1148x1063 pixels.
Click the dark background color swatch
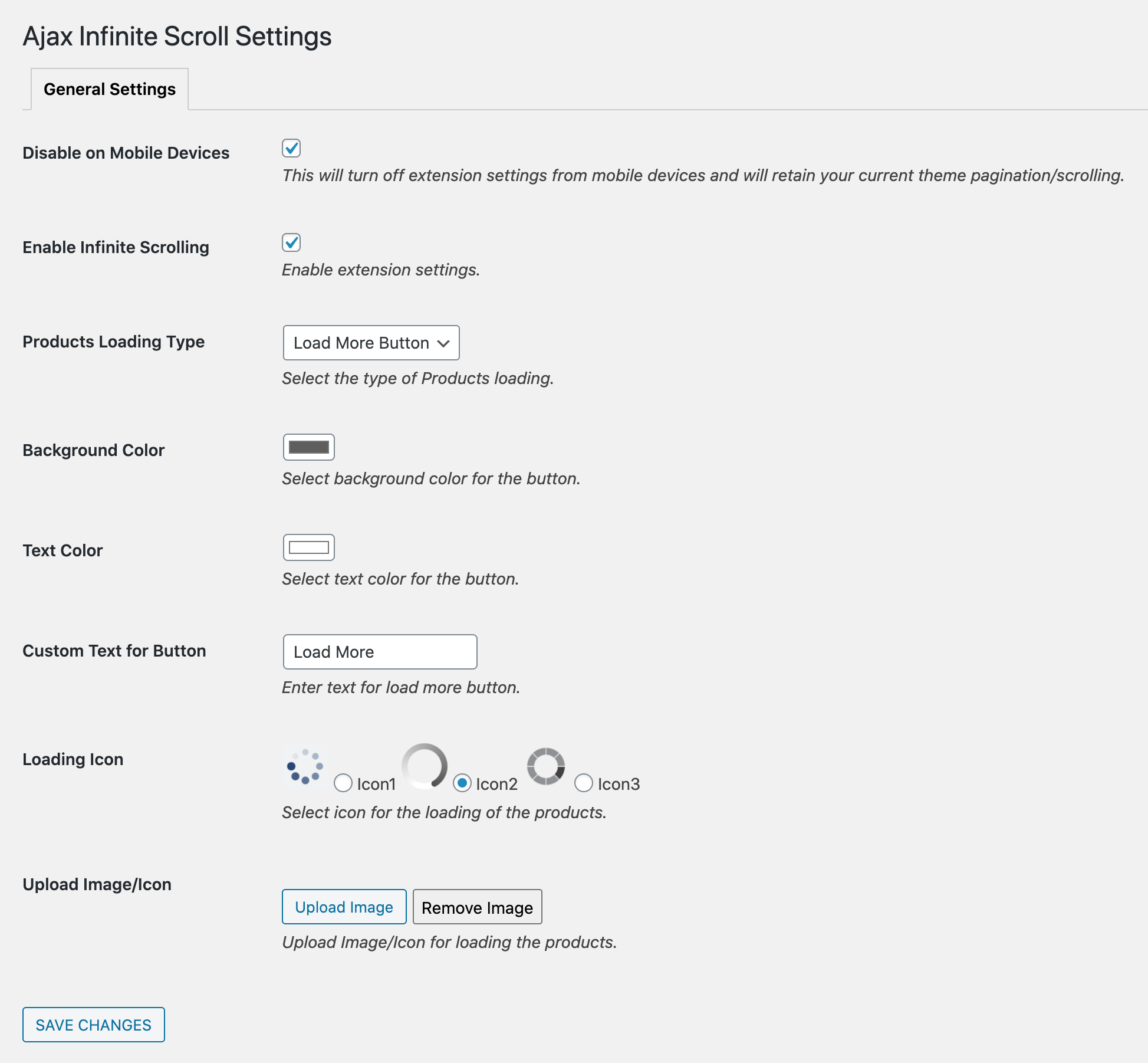tap(309, 448)
